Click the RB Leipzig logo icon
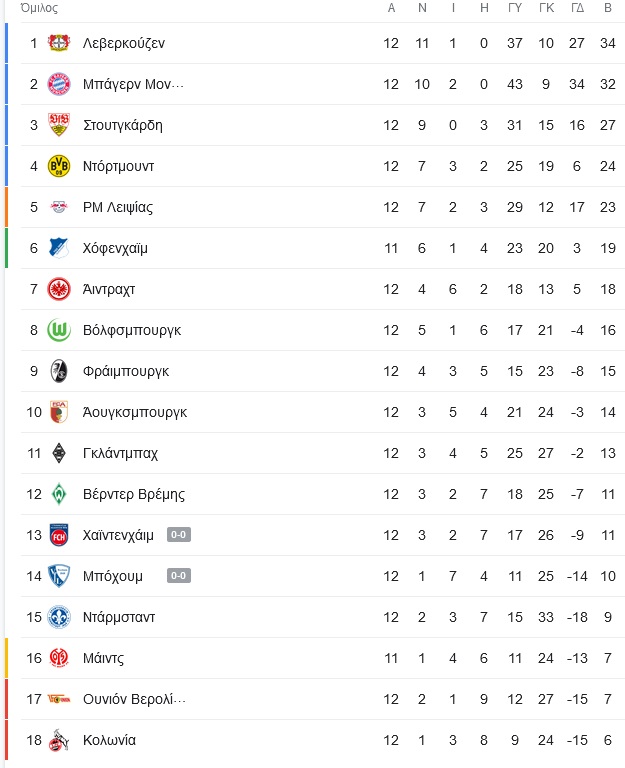The width and height of the screenshot is (625, 768). point(59,207)
